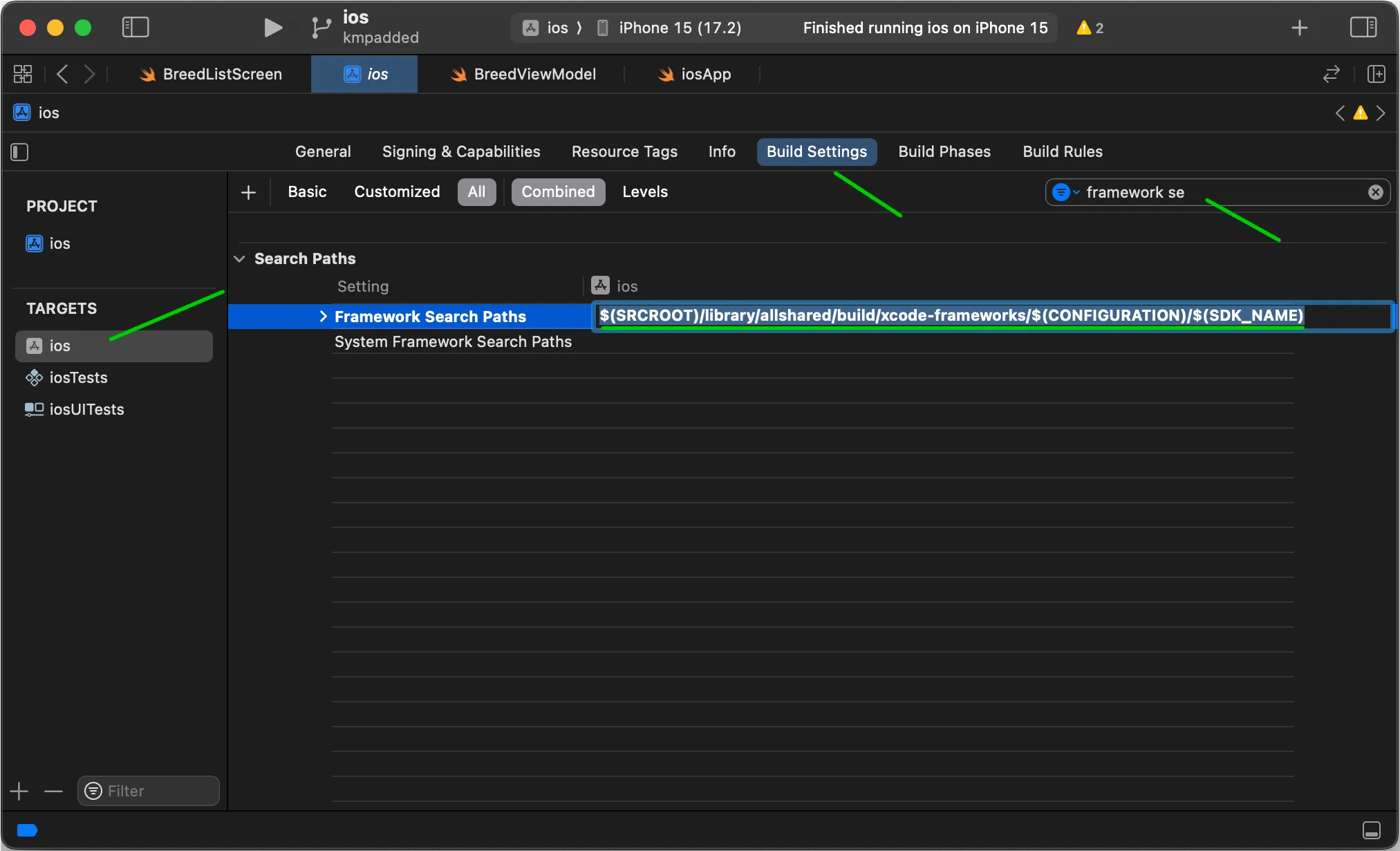Viewport: 1400px width, 851px height.
Task: Toggle the inspector panel on right
Action: pyautogui.click(x=1363, y=28)
